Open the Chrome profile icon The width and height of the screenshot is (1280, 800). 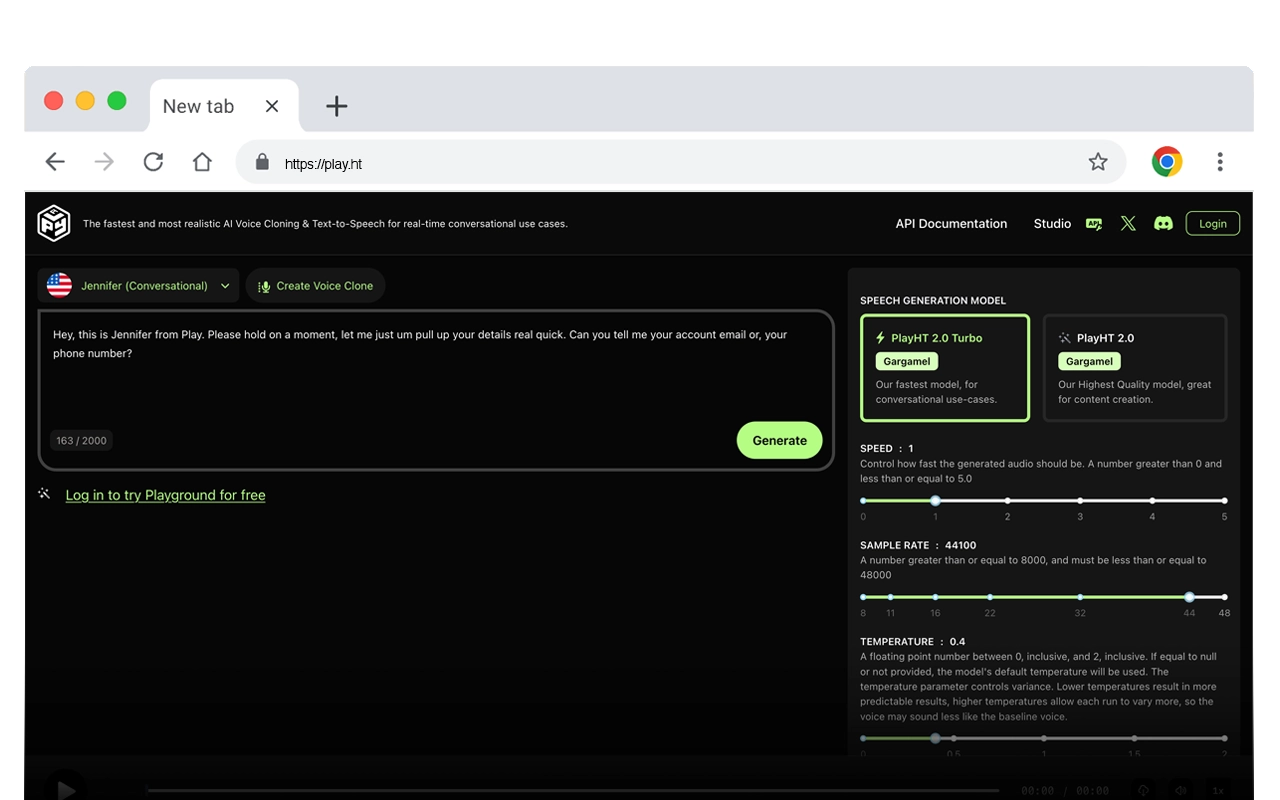[1167, 162]
